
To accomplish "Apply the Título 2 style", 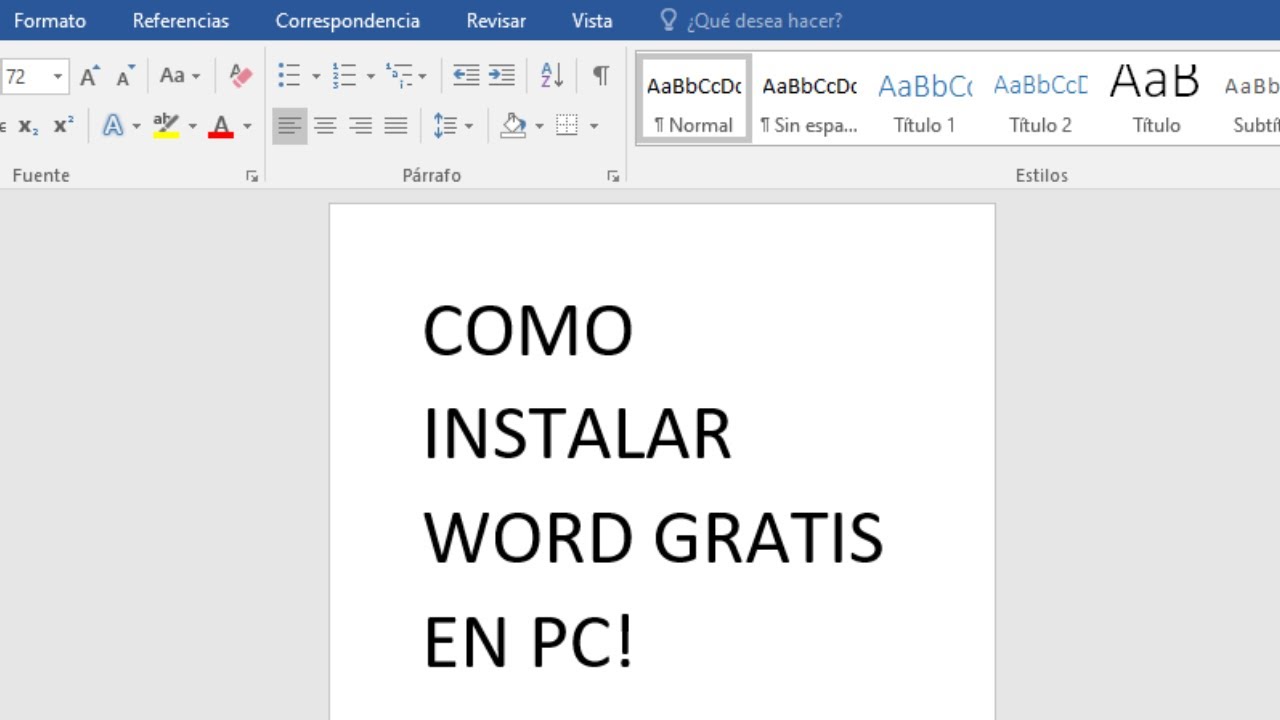I will click(x=1040, y=98).
